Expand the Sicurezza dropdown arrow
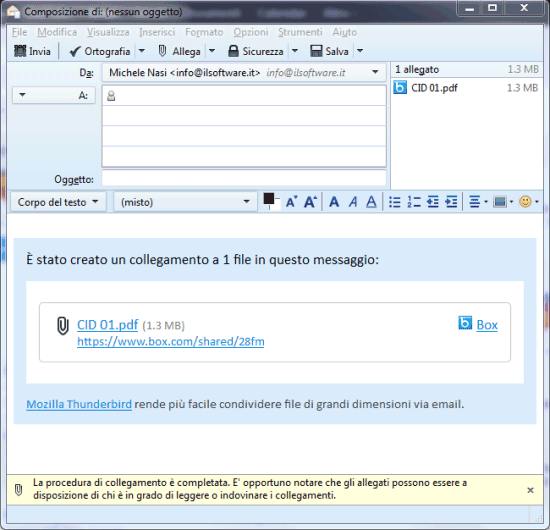 [x=295, y=51]
